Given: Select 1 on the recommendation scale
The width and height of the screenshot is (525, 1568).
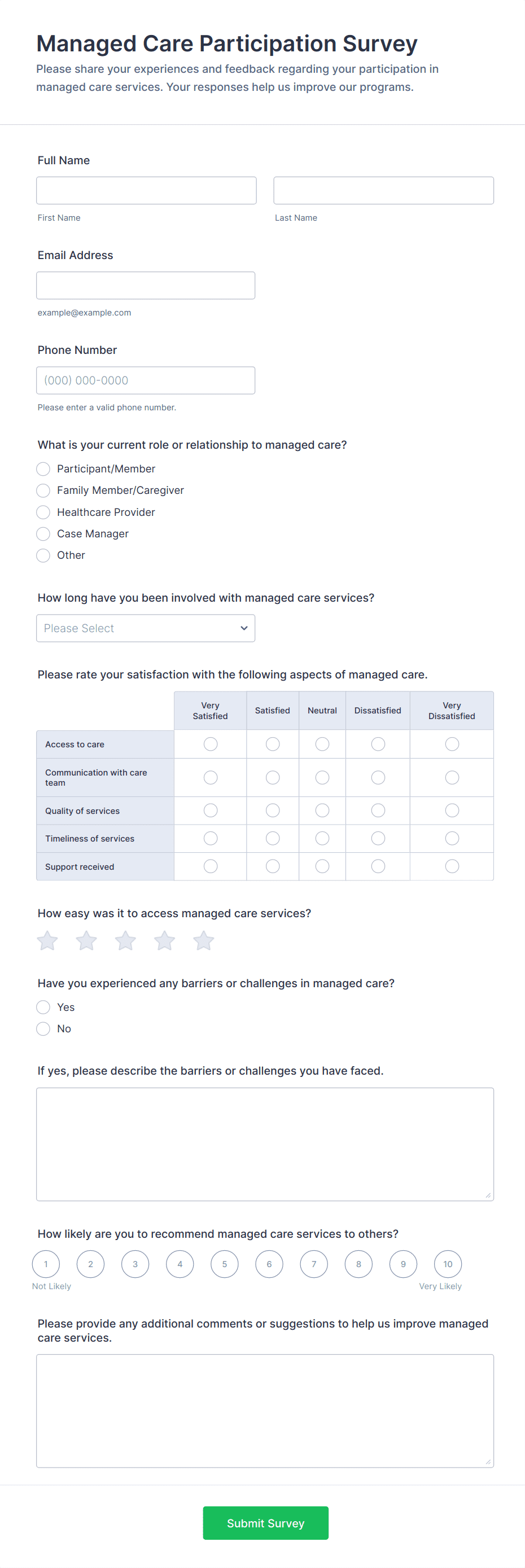Looking at the screenshot, I should point(46,1264).
